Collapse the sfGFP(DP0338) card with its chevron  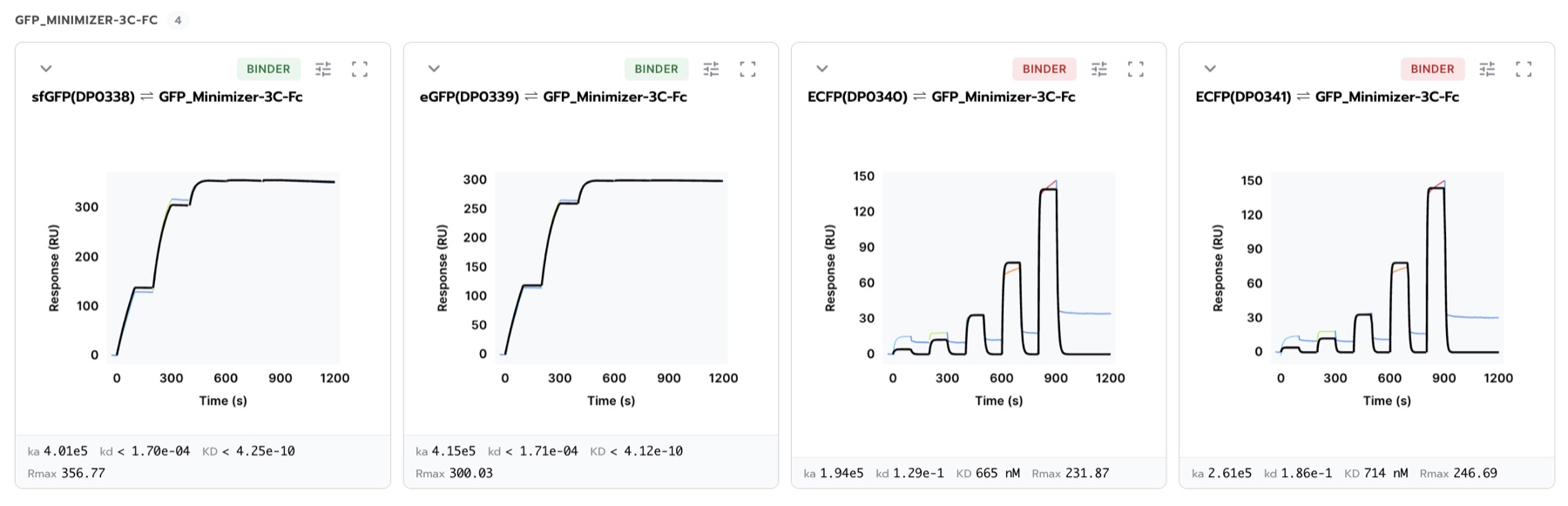(46, 69)
